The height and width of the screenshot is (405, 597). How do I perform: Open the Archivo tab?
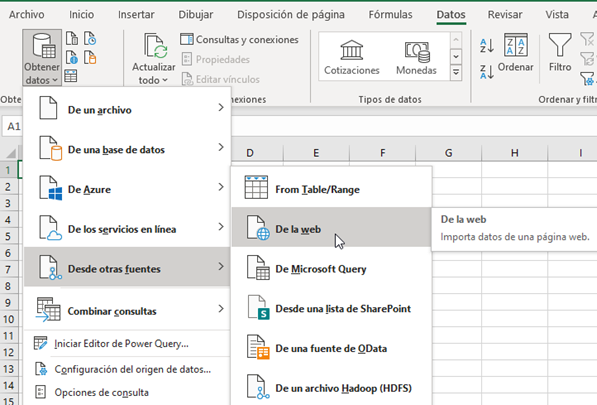(x=27, y=14)
